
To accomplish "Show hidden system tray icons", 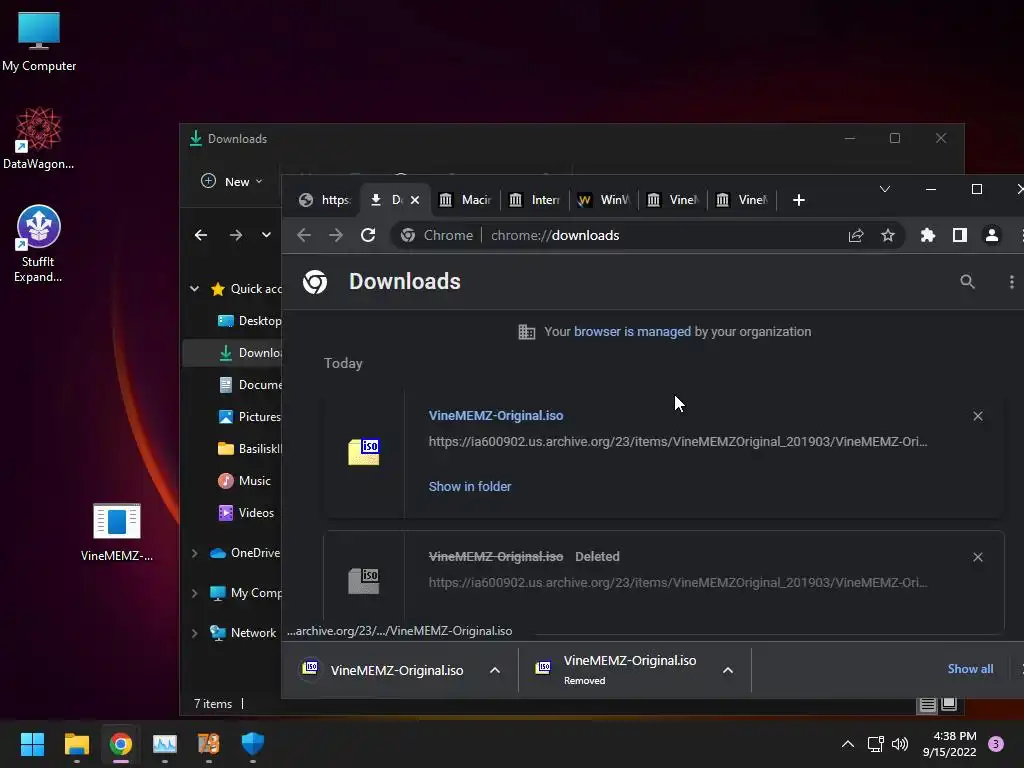I will pyautogui.click(x=848, y=744).
